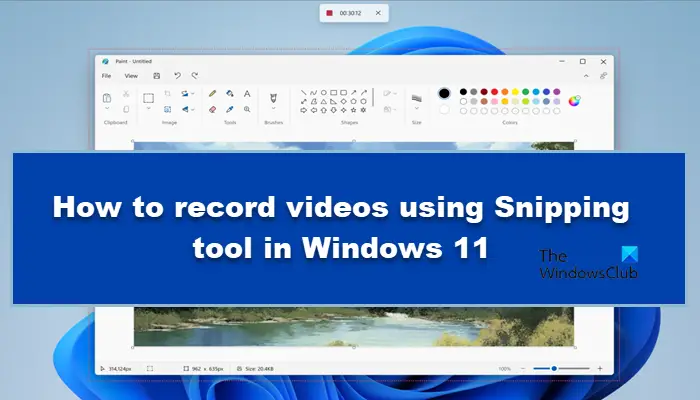Choose the purple color swatch in top row

tap(557, 92)
